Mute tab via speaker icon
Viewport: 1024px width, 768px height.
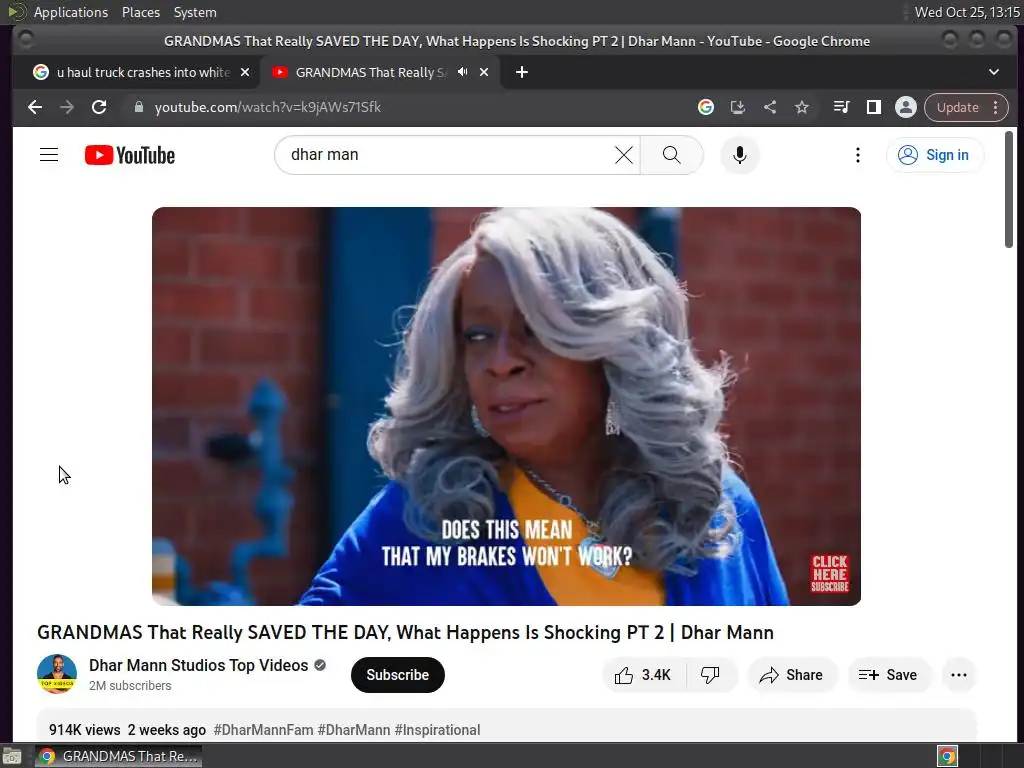click(462, 72)
